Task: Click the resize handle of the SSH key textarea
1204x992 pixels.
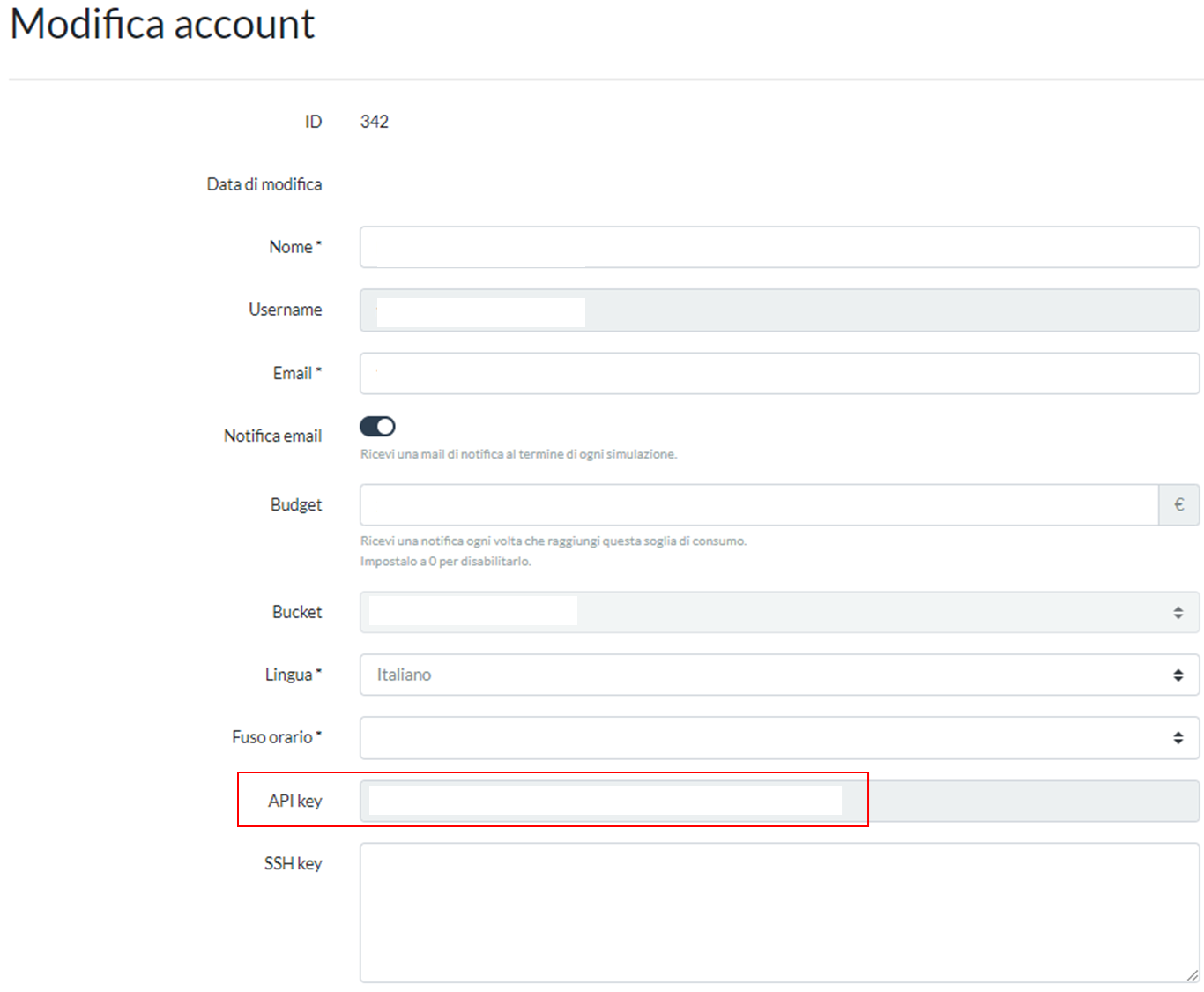Action: (1192, 974)
